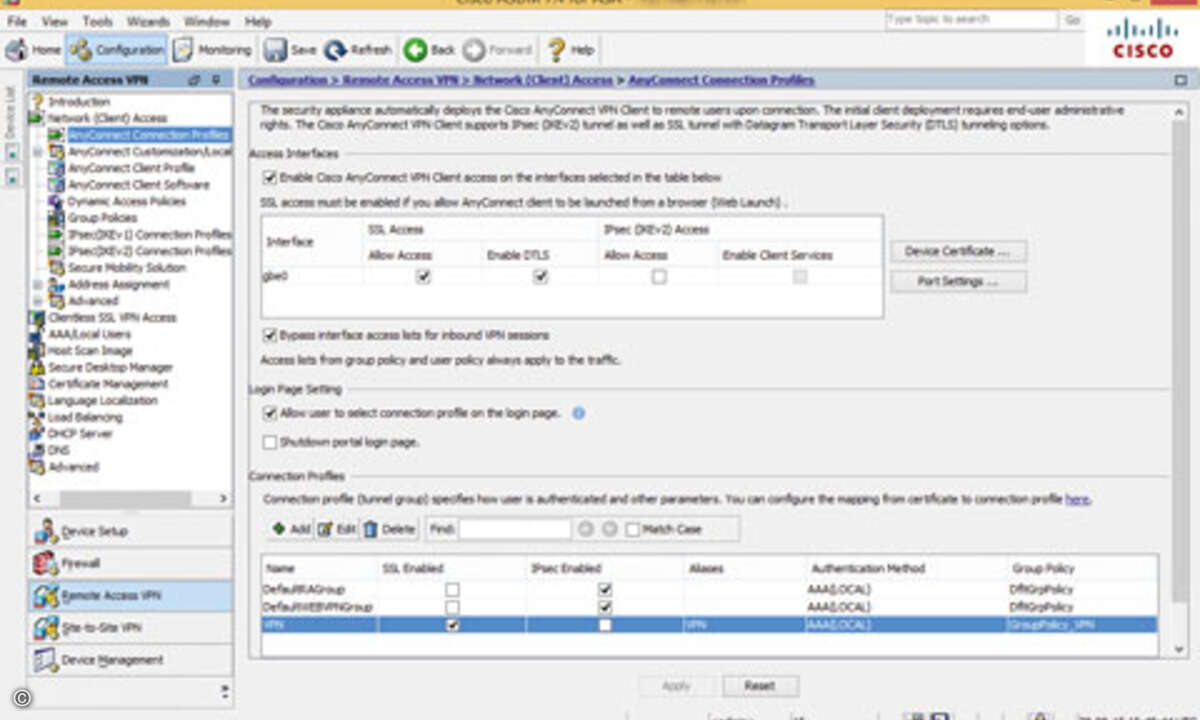Refresh the ASDM configuration
Image resolution: width=1200 pixels, height=720 pixels.
358,49
